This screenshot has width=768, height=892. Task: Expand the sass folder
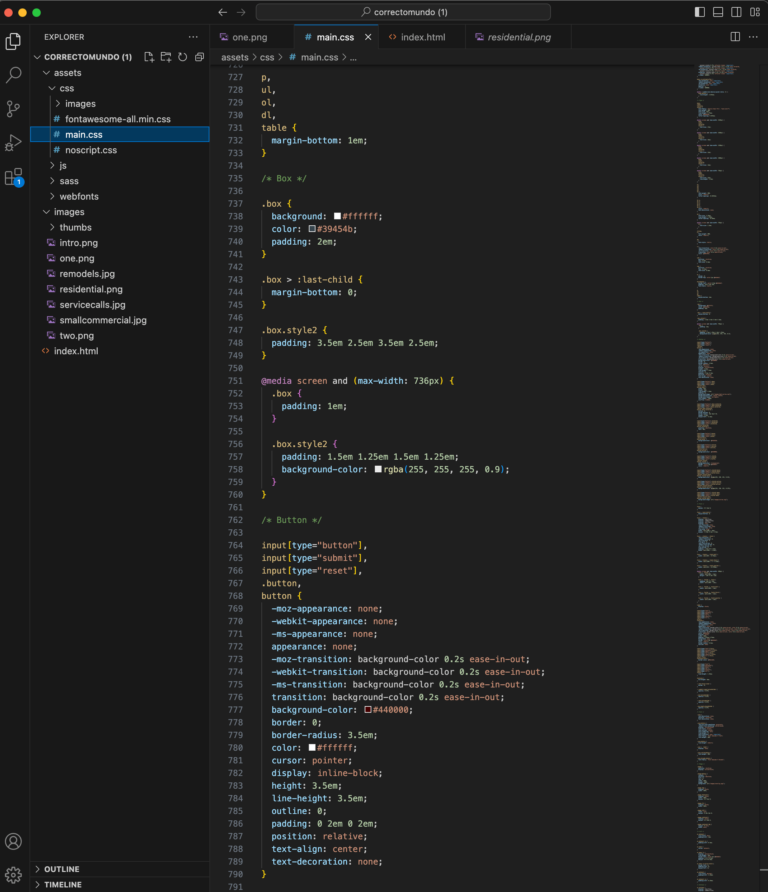pos(69,181)
